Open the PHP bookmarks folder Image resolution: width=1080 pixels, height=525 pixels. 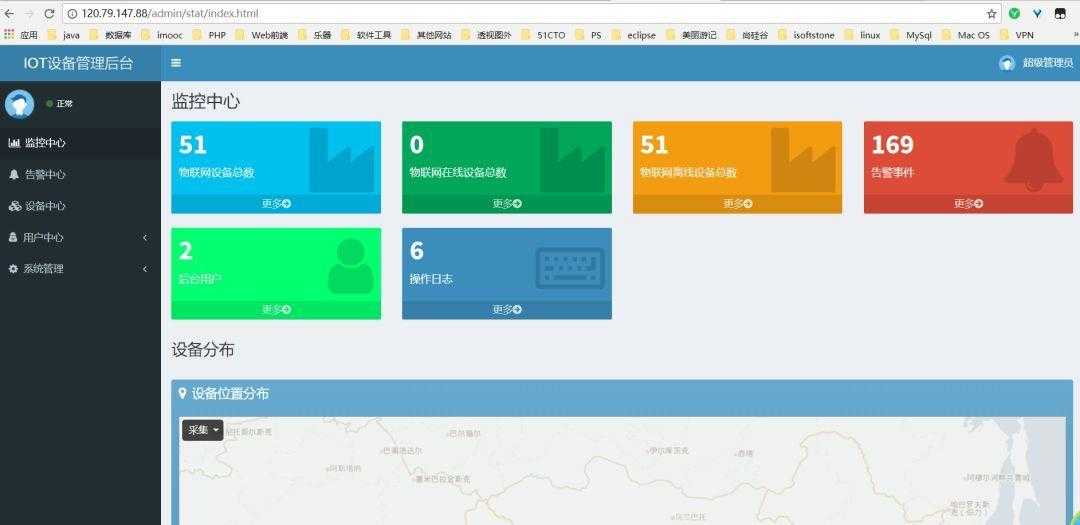[x=210, y=34]
